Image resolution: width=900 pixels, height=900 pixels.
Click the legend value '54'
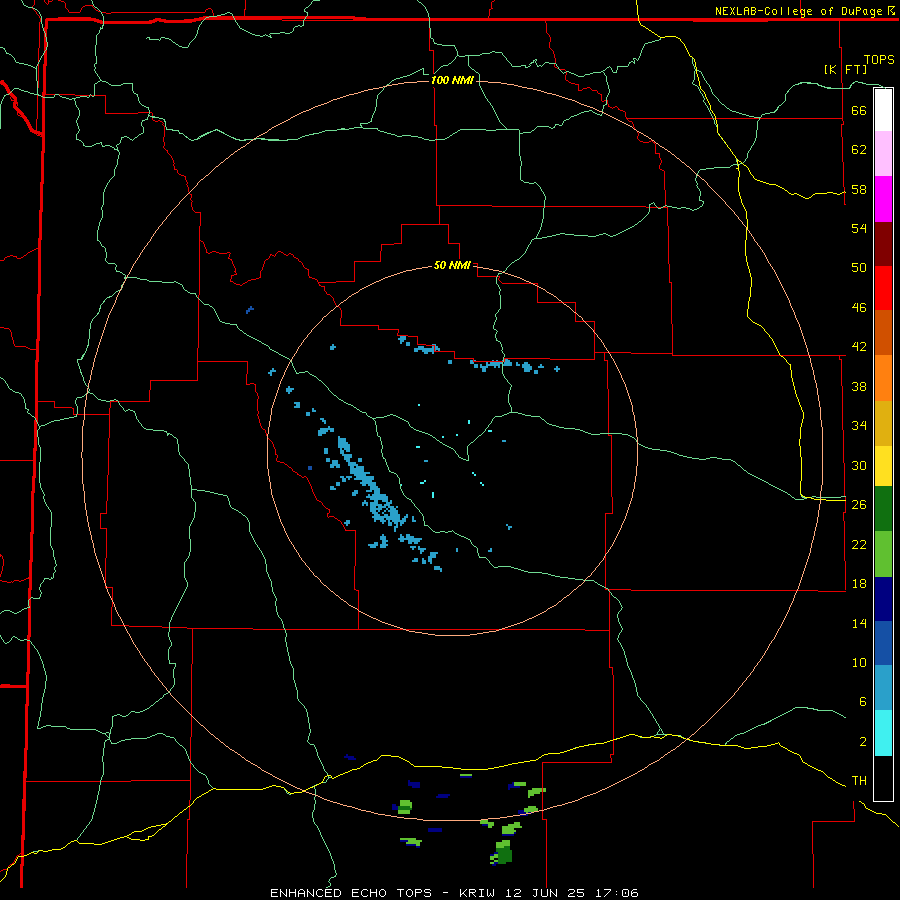859,228
